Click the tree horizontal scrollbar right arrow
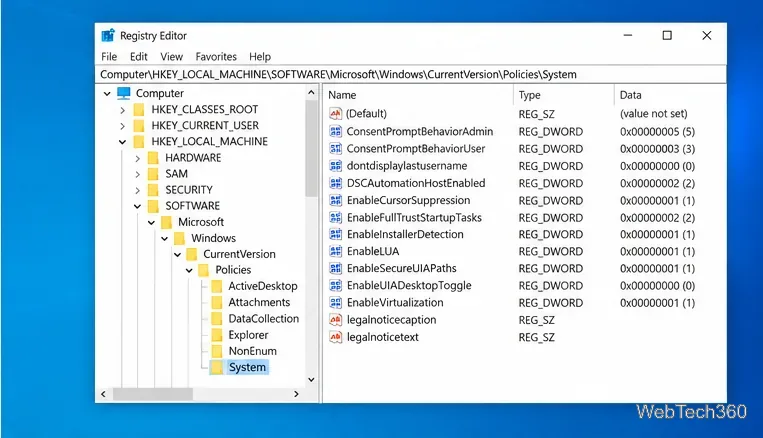 click(x=296, y=394)
